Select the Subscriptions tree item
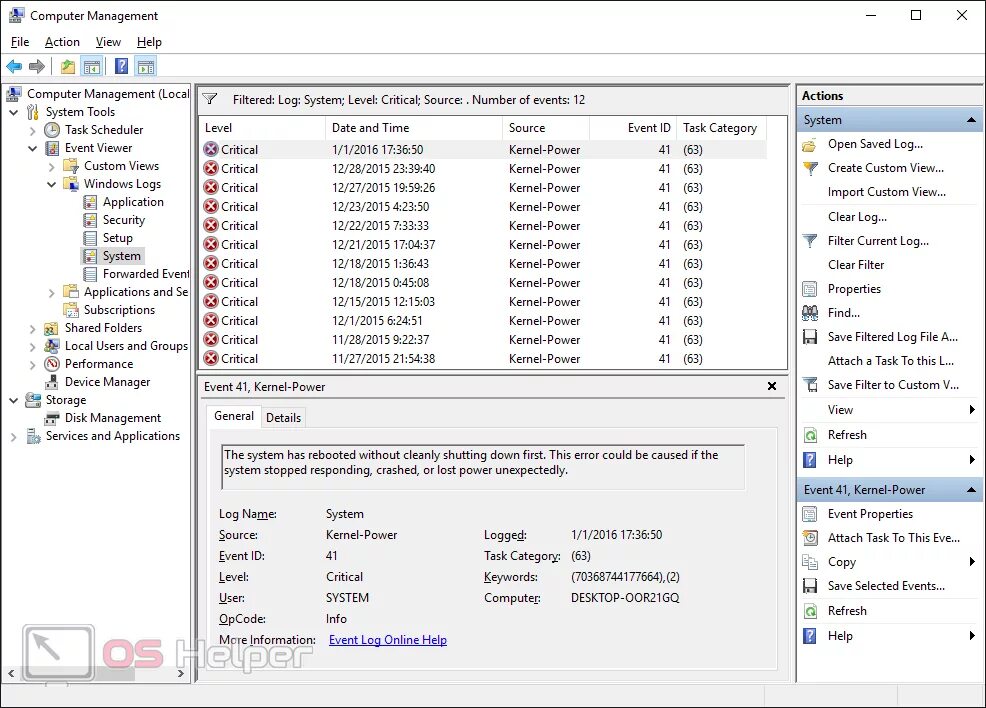Viewport: 986px width, 708px height. tap(119, 310)
